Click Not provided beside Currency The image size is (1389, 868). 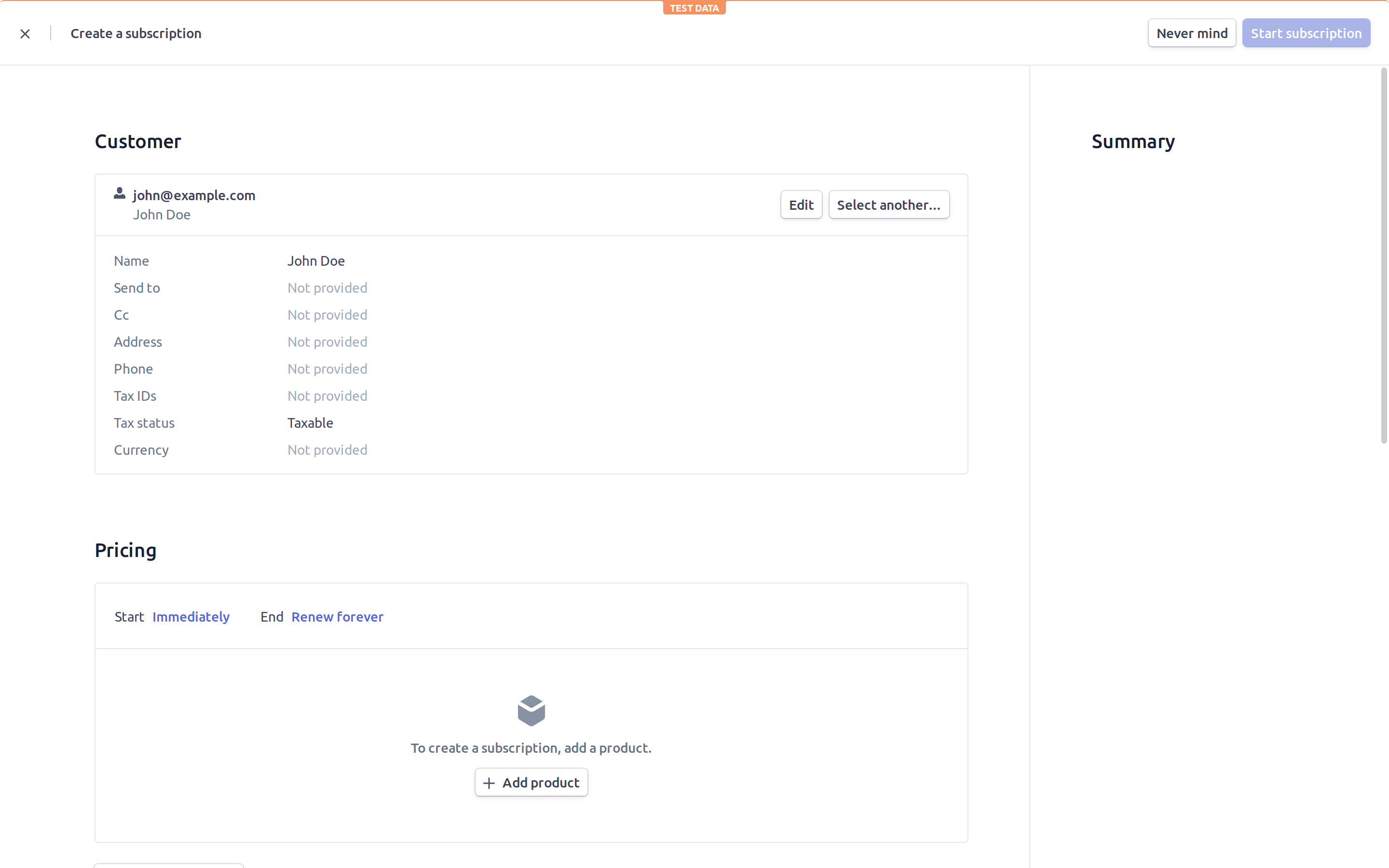click(327, 449)
